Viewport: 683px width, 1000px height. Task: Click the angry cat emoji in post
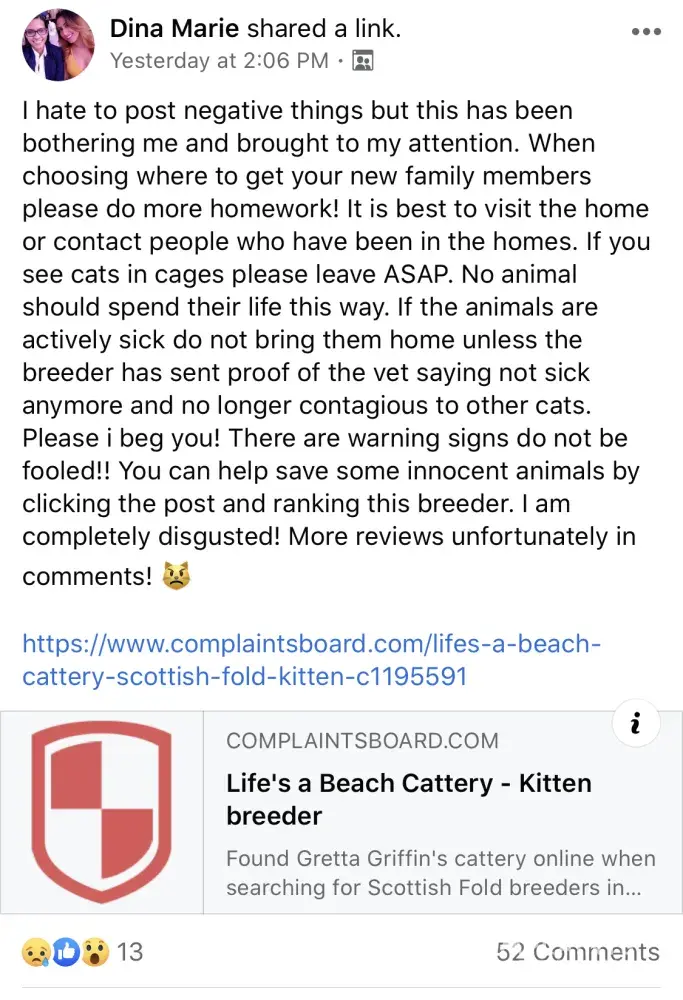click(177, 577)
